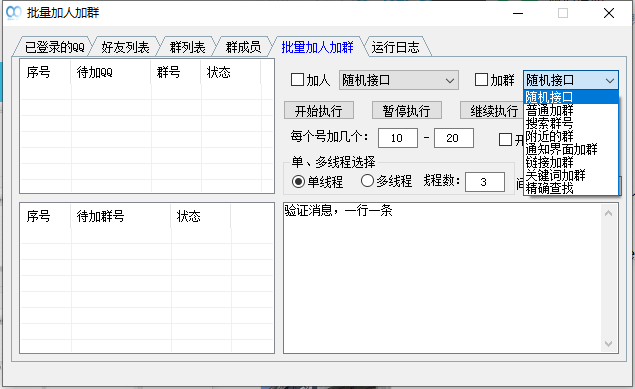Click the minimum count field showing 10
The image size is (635, 389).
click(398, 138)
